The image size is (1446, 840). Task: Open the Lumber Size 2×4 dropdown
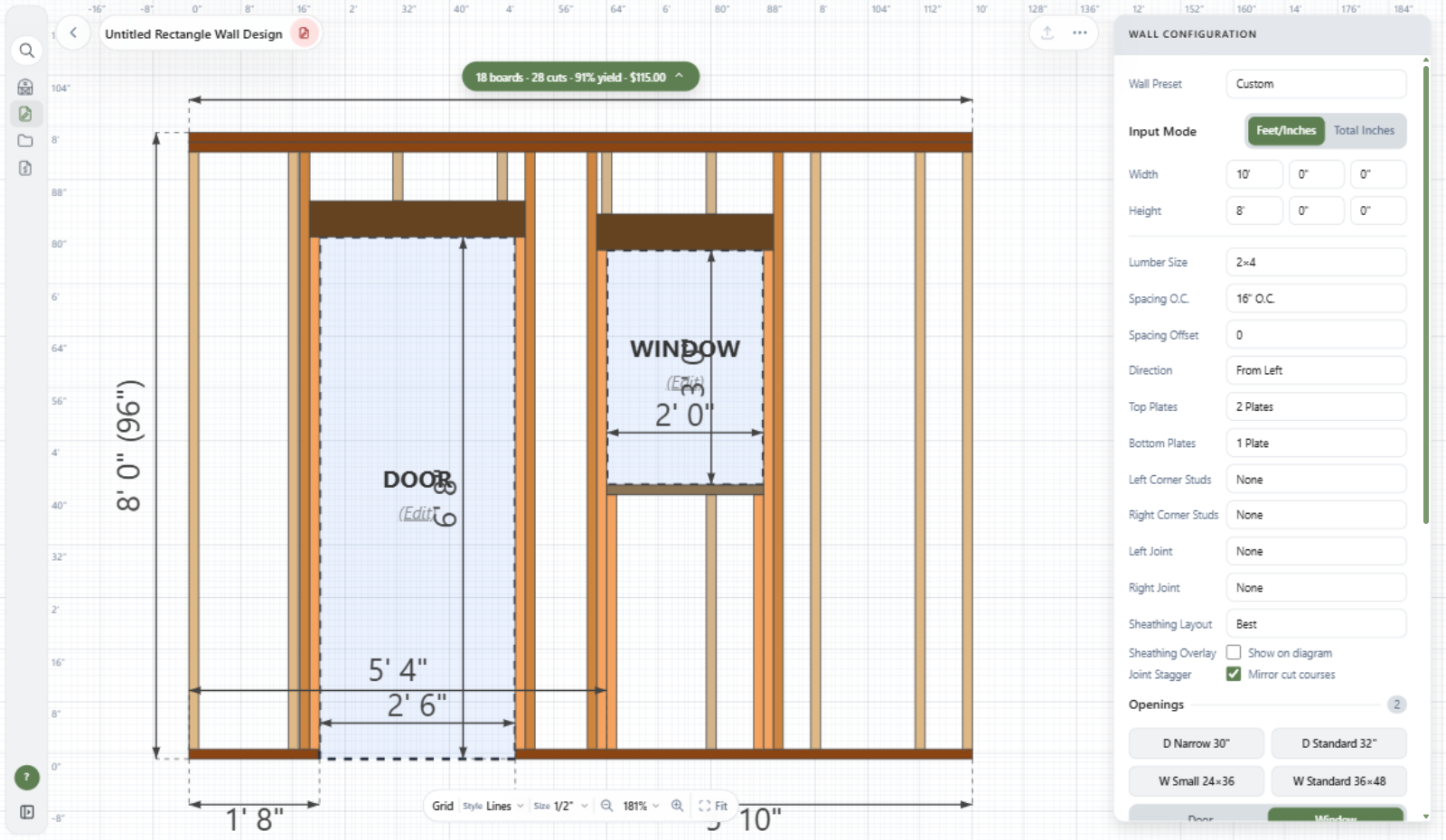point(1316,262)
